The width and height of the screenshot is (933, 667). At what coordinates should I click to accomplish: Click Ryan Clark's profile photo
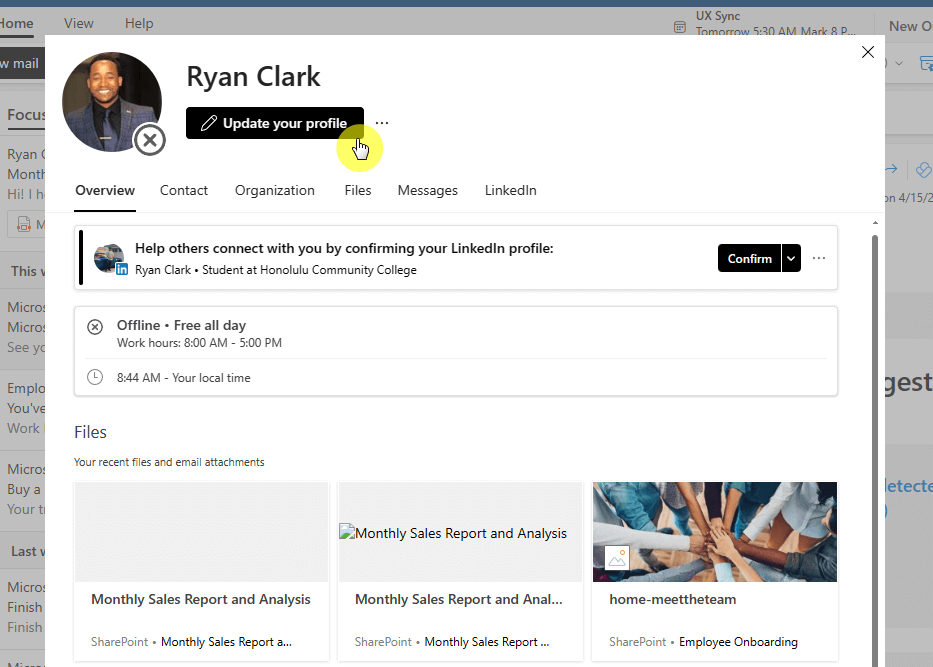coord(112,102)
